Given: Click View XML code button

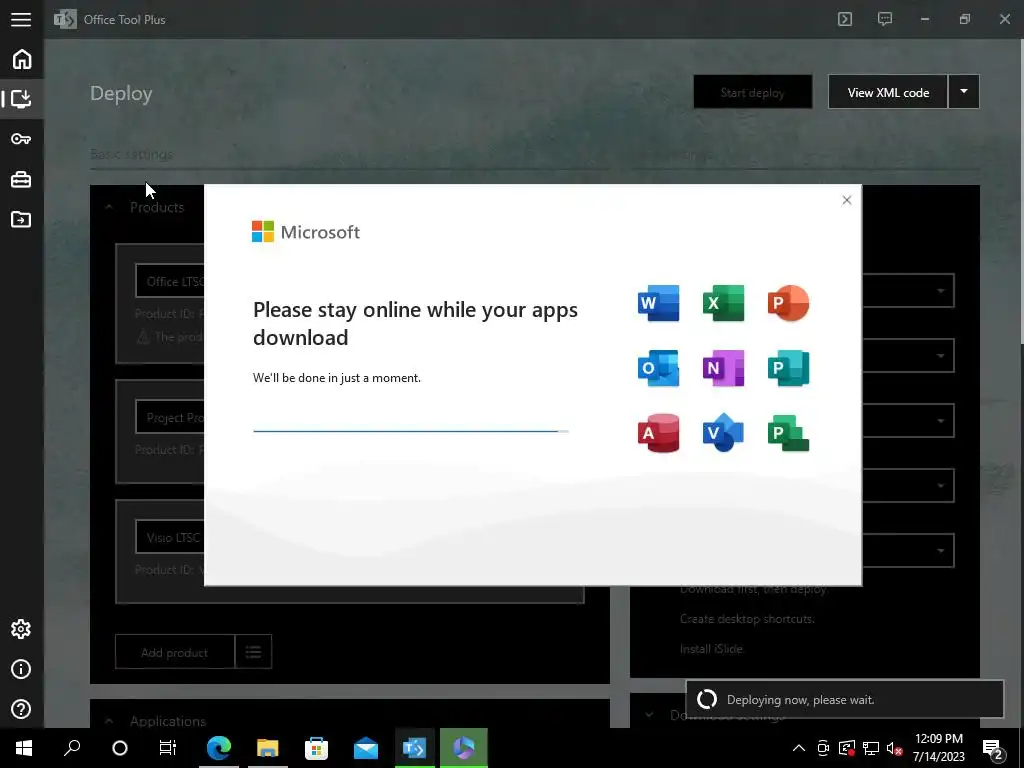Looking at the screenshot, I should click(888, 92).
